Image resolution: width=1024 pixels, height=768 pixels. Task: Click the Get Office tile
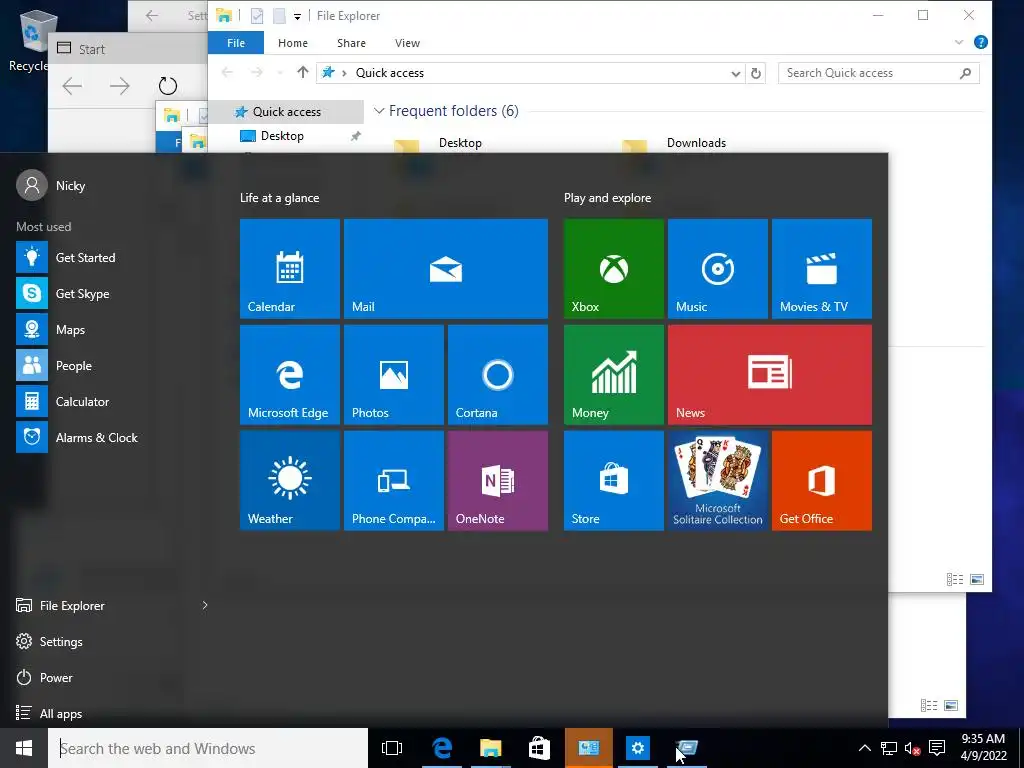pyautogui.click(x=822, y=481)
